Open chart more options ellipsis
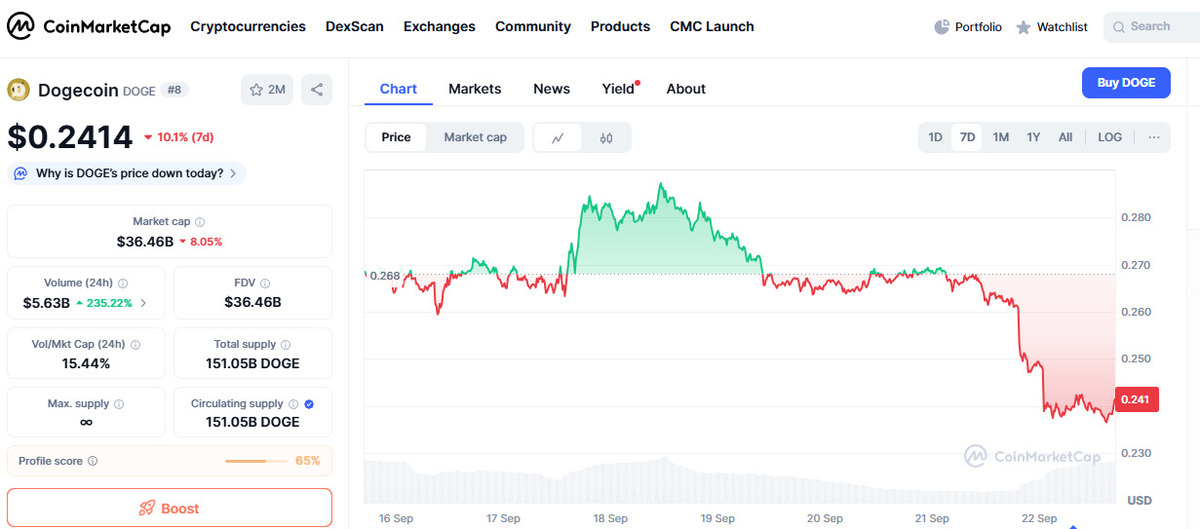Screen dimensions: 1200x529 tap(1154, 137)
